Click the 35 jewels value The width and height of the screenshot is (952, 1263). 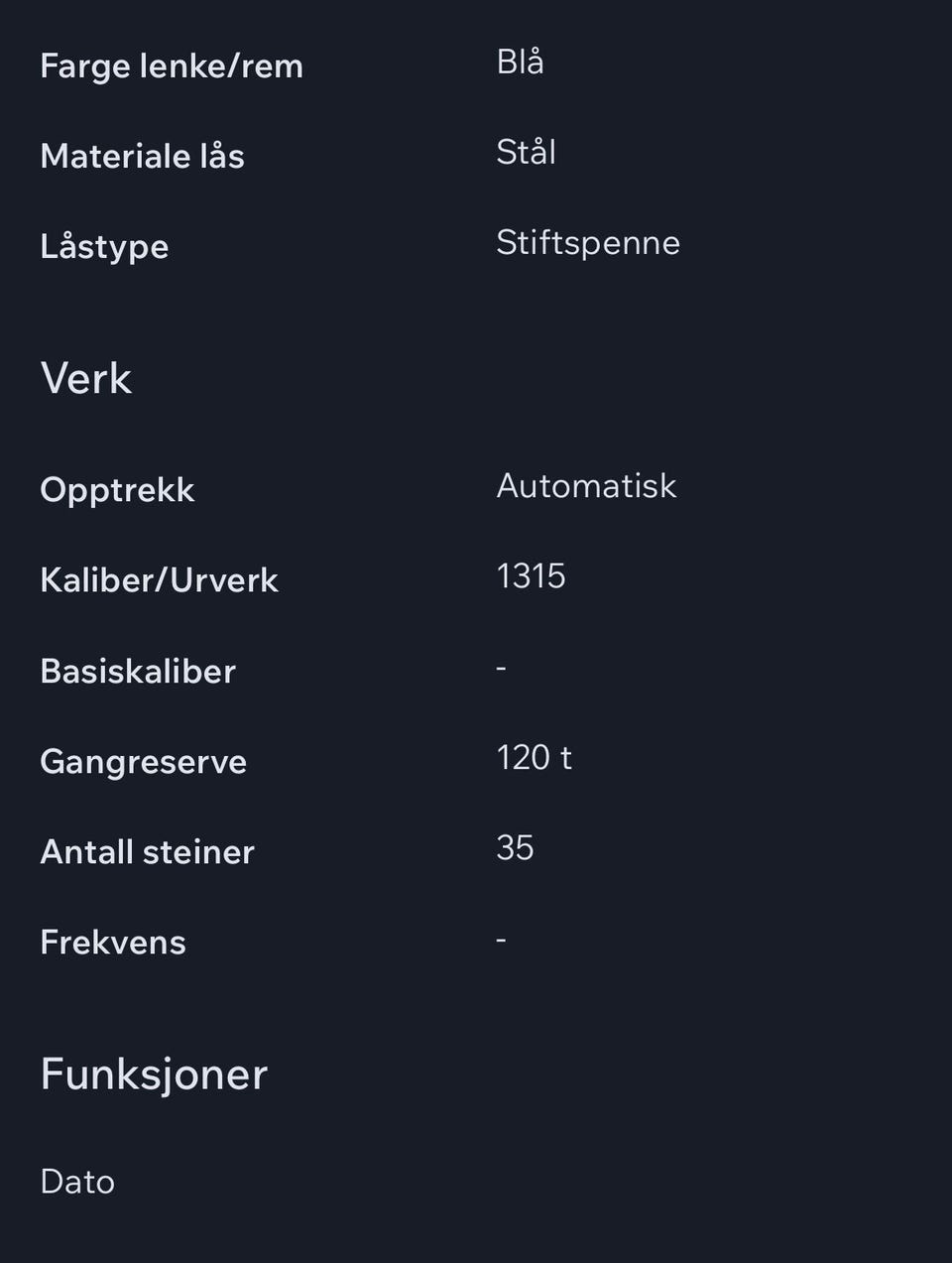515,848
